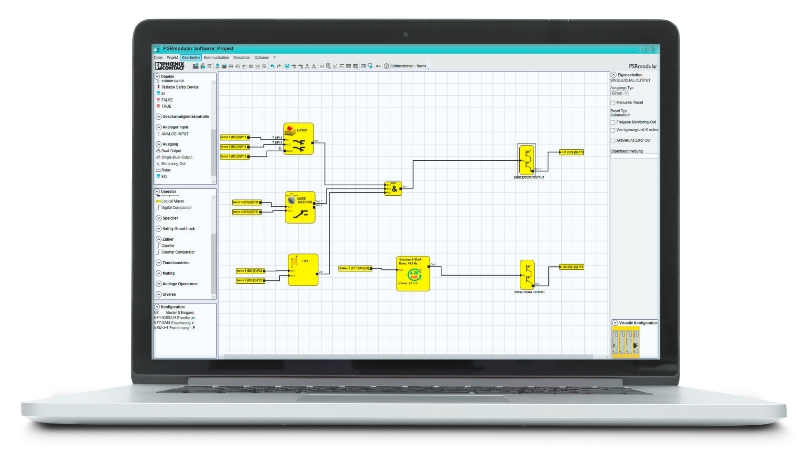The image size is (800, 454).
Task: Click the lower output relay block
Action: pos(526,272)
